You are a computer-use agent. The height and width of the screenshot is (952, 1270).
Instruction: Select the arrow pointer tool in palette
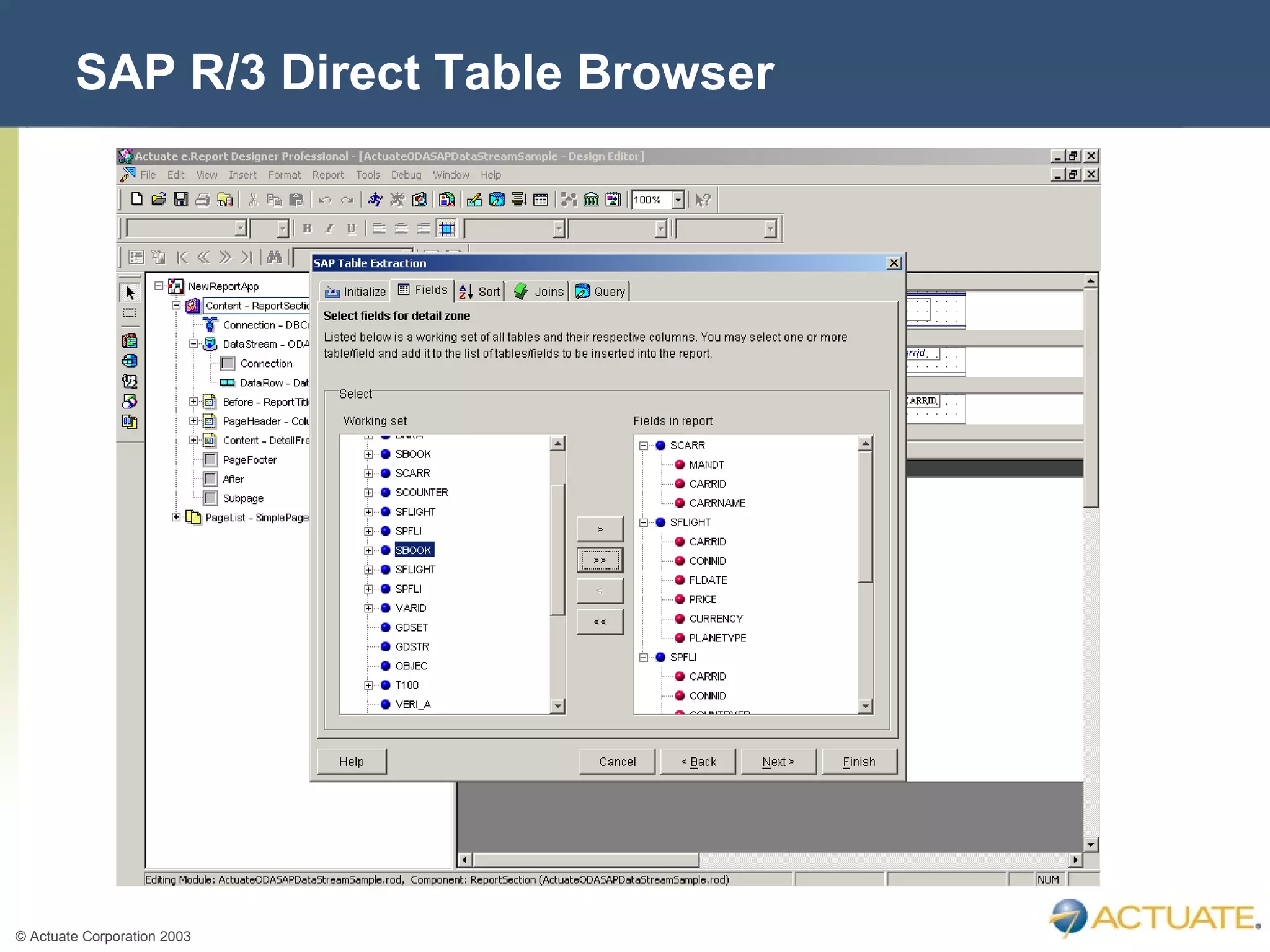click(130, 293)
